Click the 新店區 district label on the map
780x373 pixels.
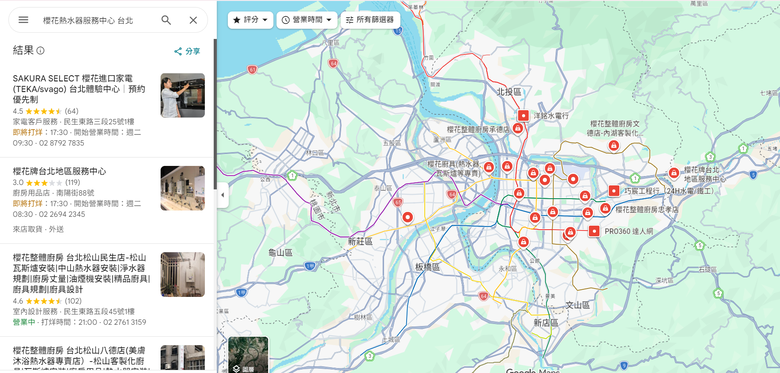pyautogui.click(x=546, y=323)
